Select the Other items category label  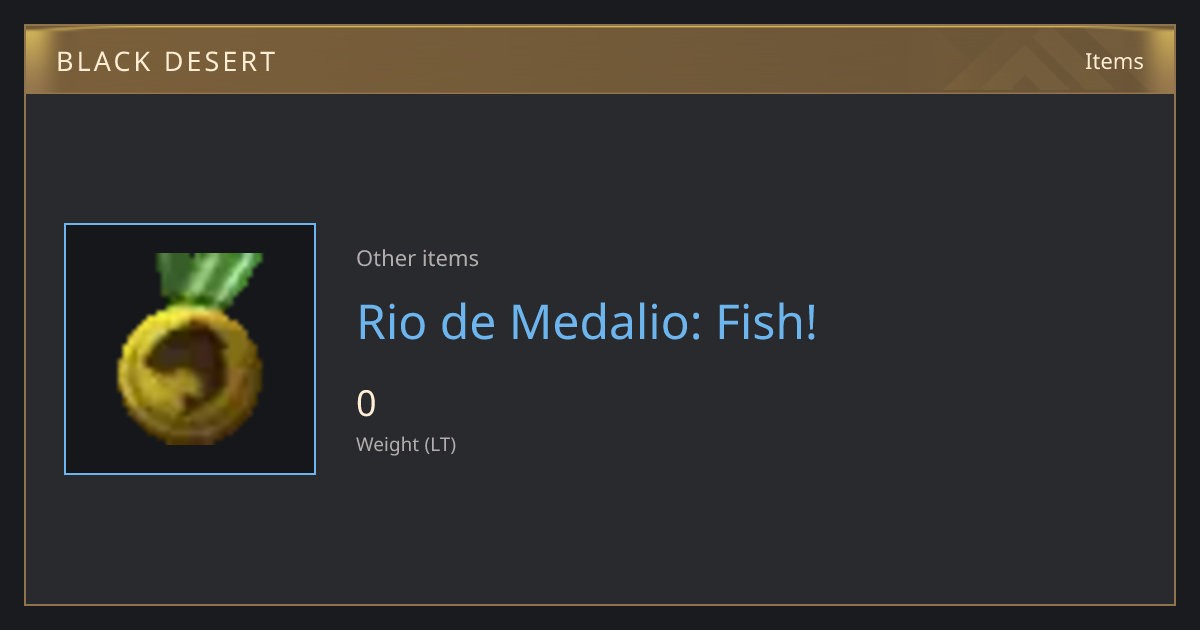click(417, 258)
